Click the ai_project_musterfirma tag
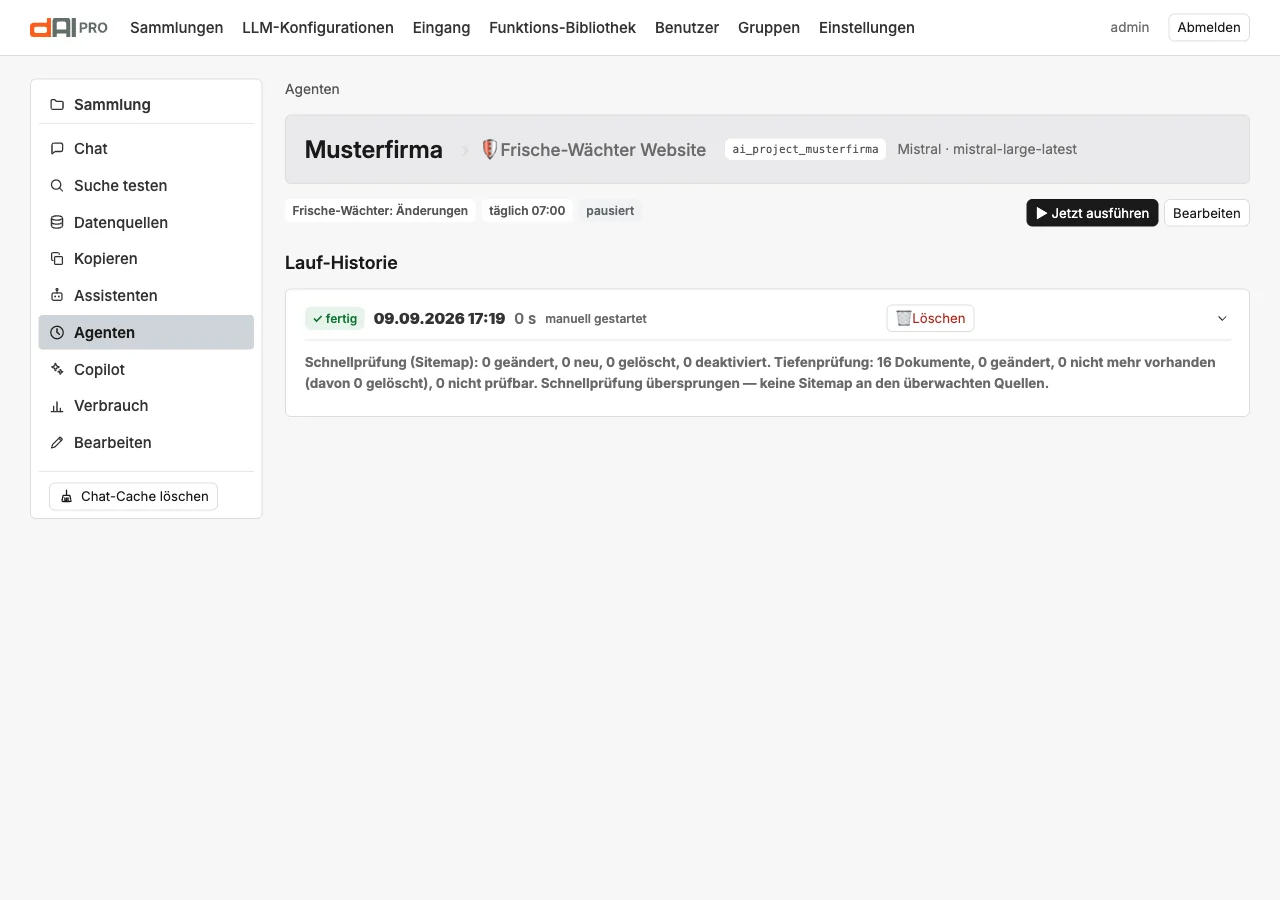This screenshot has height=900, width=1280. pyautogui.click(x=805, y=150)
